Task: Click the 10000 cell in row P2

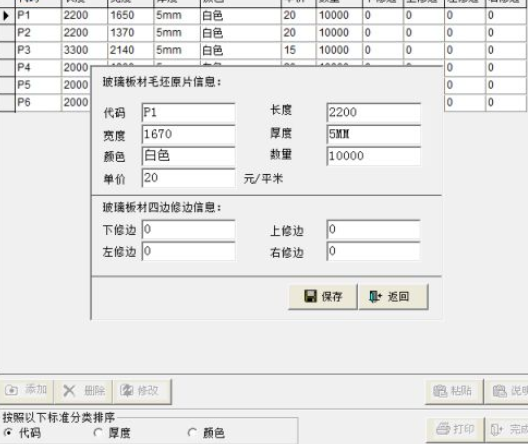Action: 339,33
